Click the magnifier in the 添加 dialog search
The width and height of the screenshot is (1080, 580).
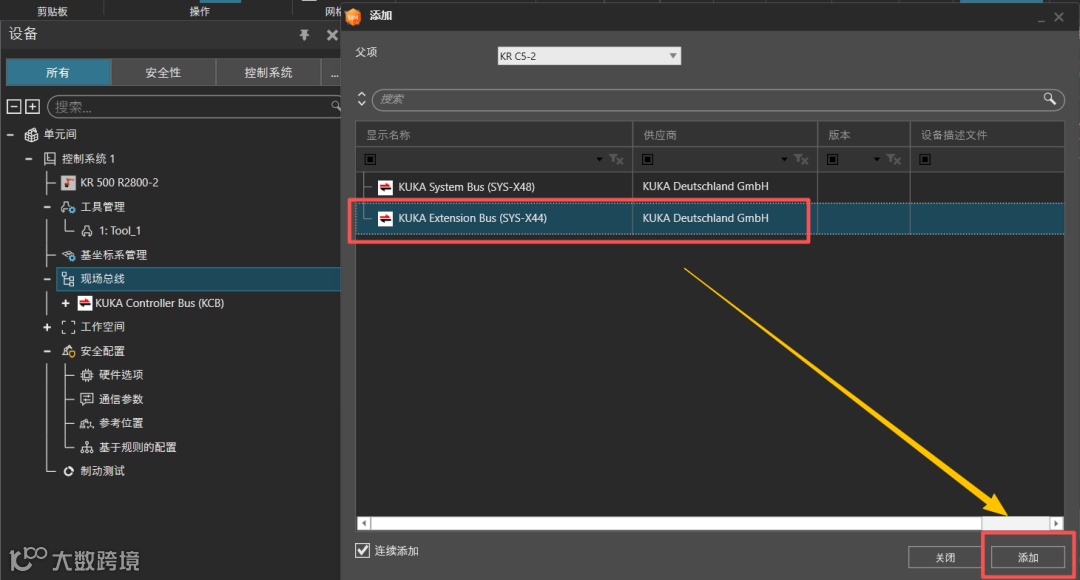(1049, 99)
